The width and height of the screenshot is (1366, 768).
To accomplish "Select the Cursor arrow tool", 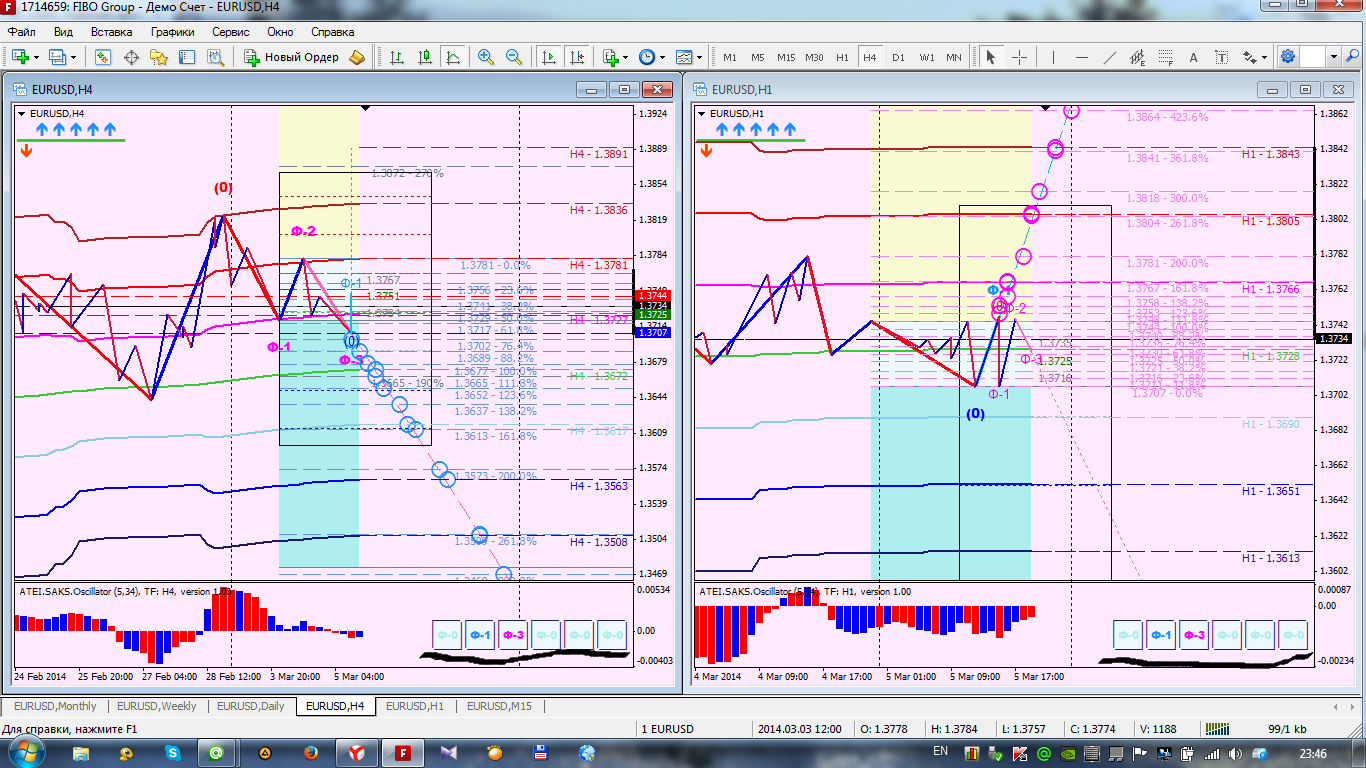I will [x=991, y=57].
